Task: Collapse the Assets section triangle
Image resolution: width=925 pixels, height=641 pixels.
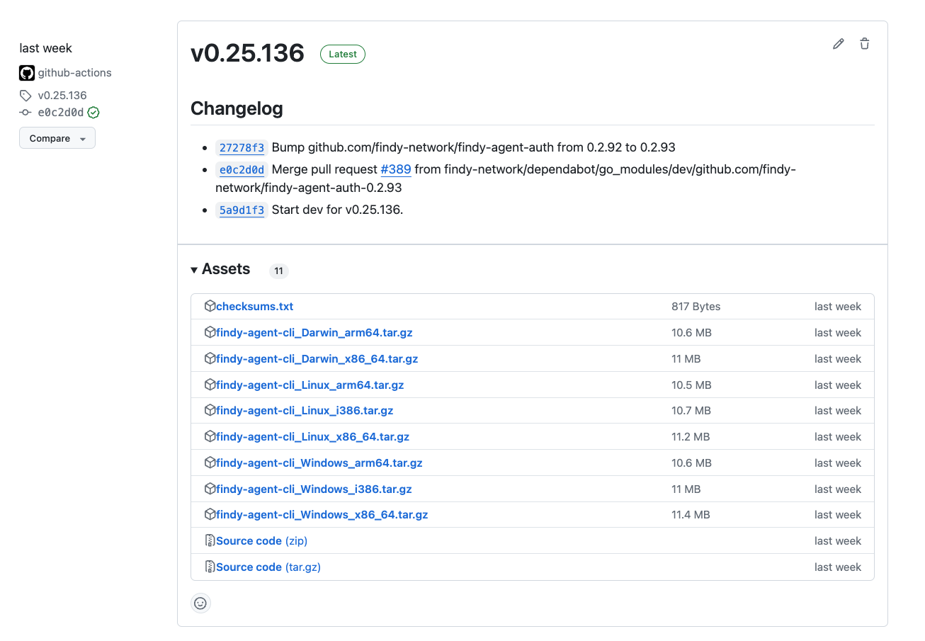Action: 193,269
